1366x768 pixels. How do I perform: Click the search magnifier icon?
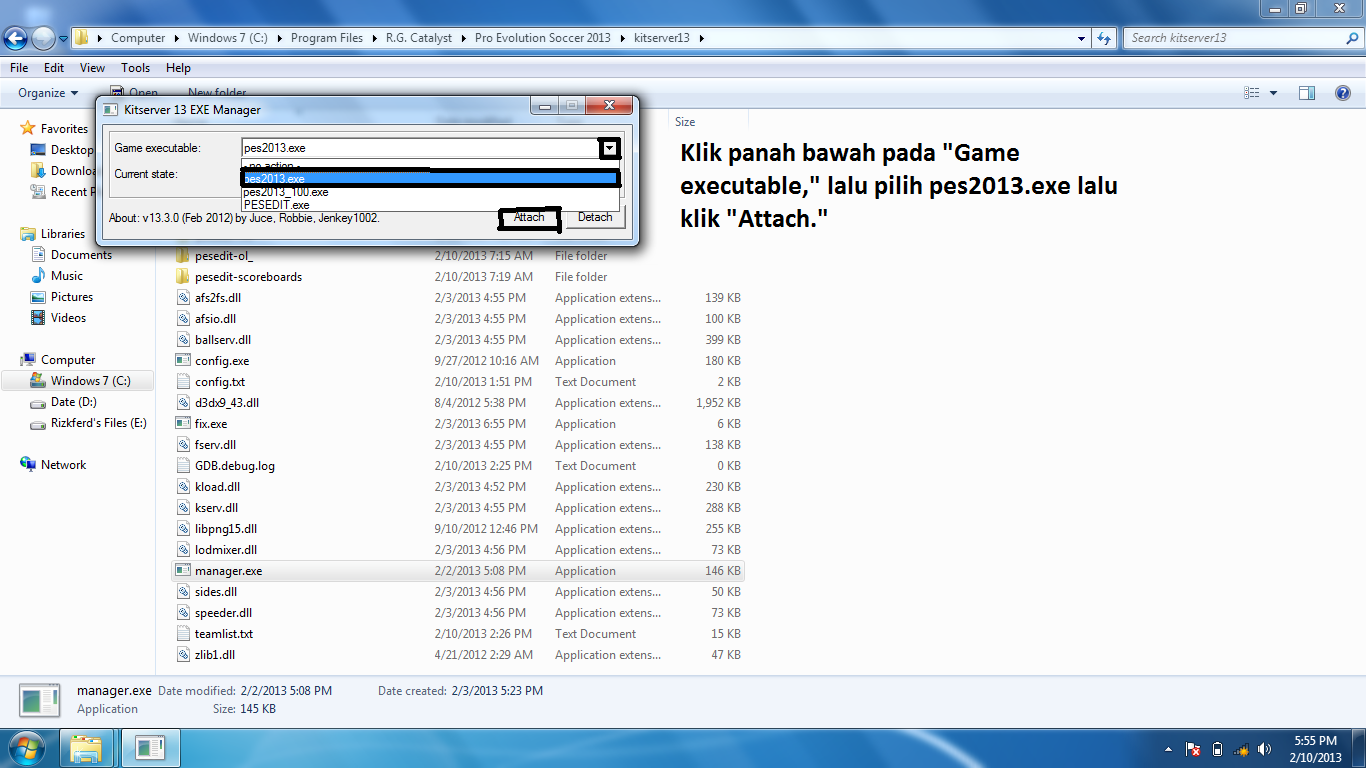[x=1352, y=38]
